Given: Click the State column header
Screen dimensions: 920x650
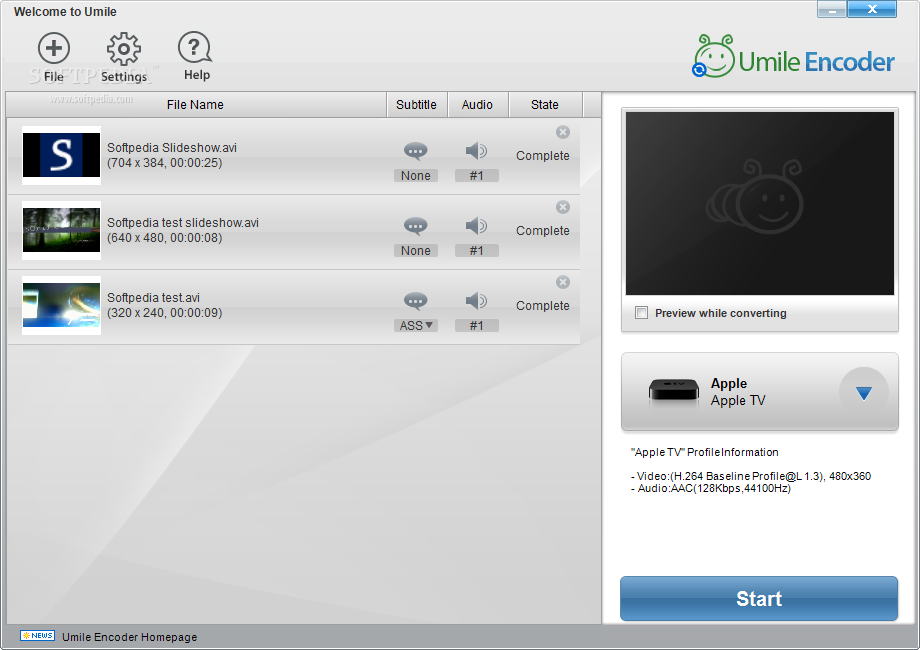Looking at the screenshot, I should click(545, 105).
